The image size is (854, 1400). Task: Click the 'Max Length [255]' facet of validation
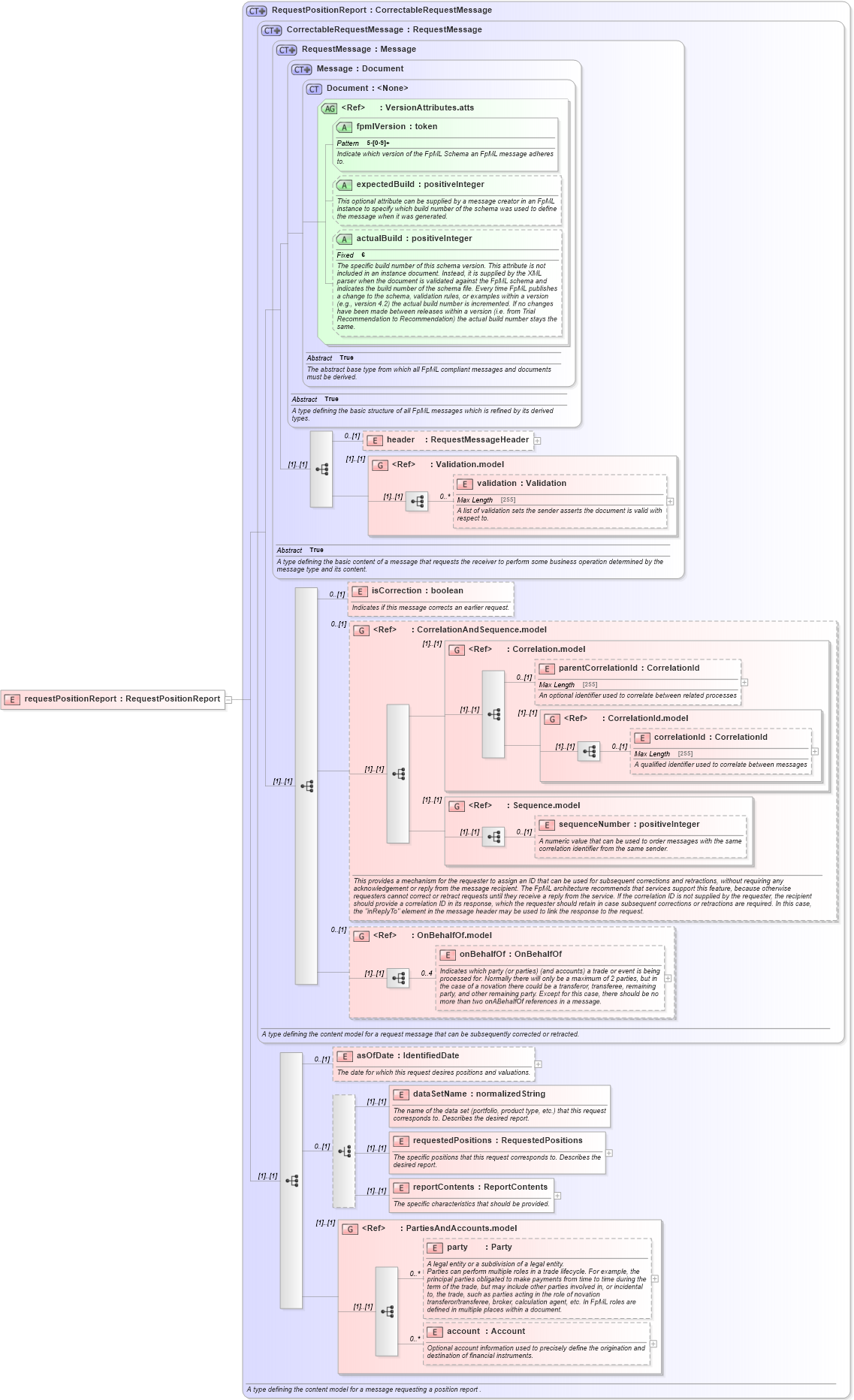pos(486,500)
